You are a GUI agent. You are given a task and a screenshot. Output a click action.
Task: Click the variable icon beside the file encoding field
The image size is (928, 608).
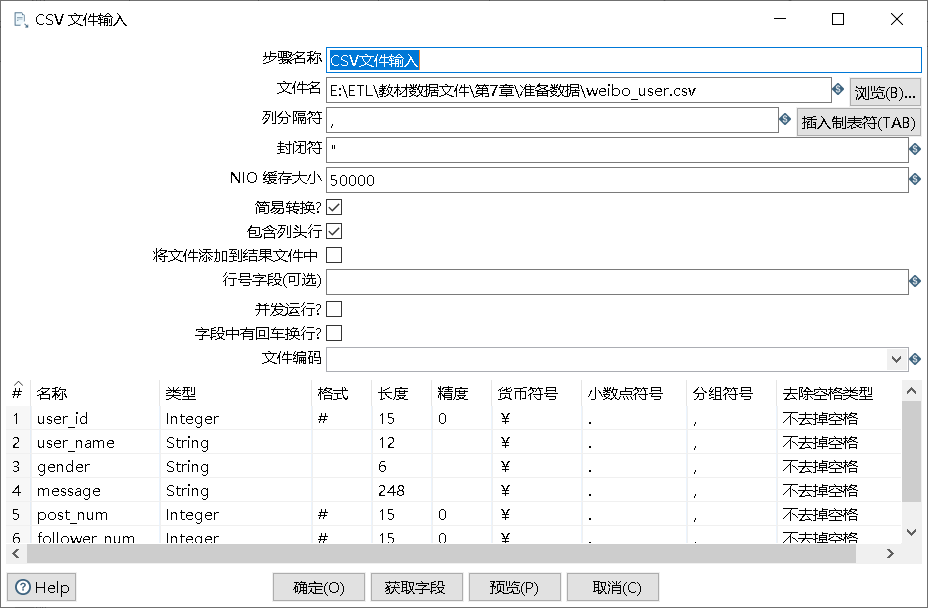click(x=915, y=359)
